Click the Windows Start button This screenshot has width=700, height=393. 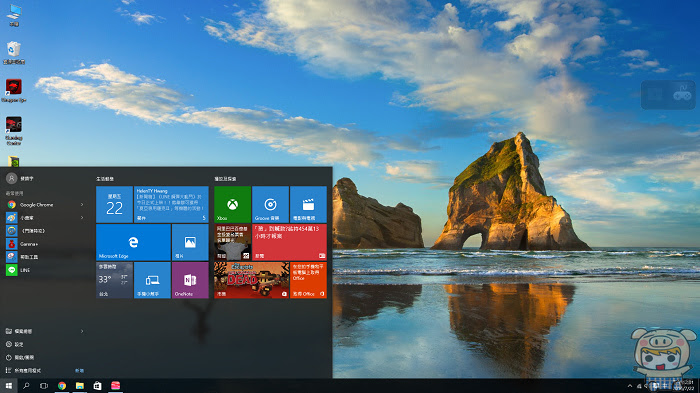click(x=8, y=386)
